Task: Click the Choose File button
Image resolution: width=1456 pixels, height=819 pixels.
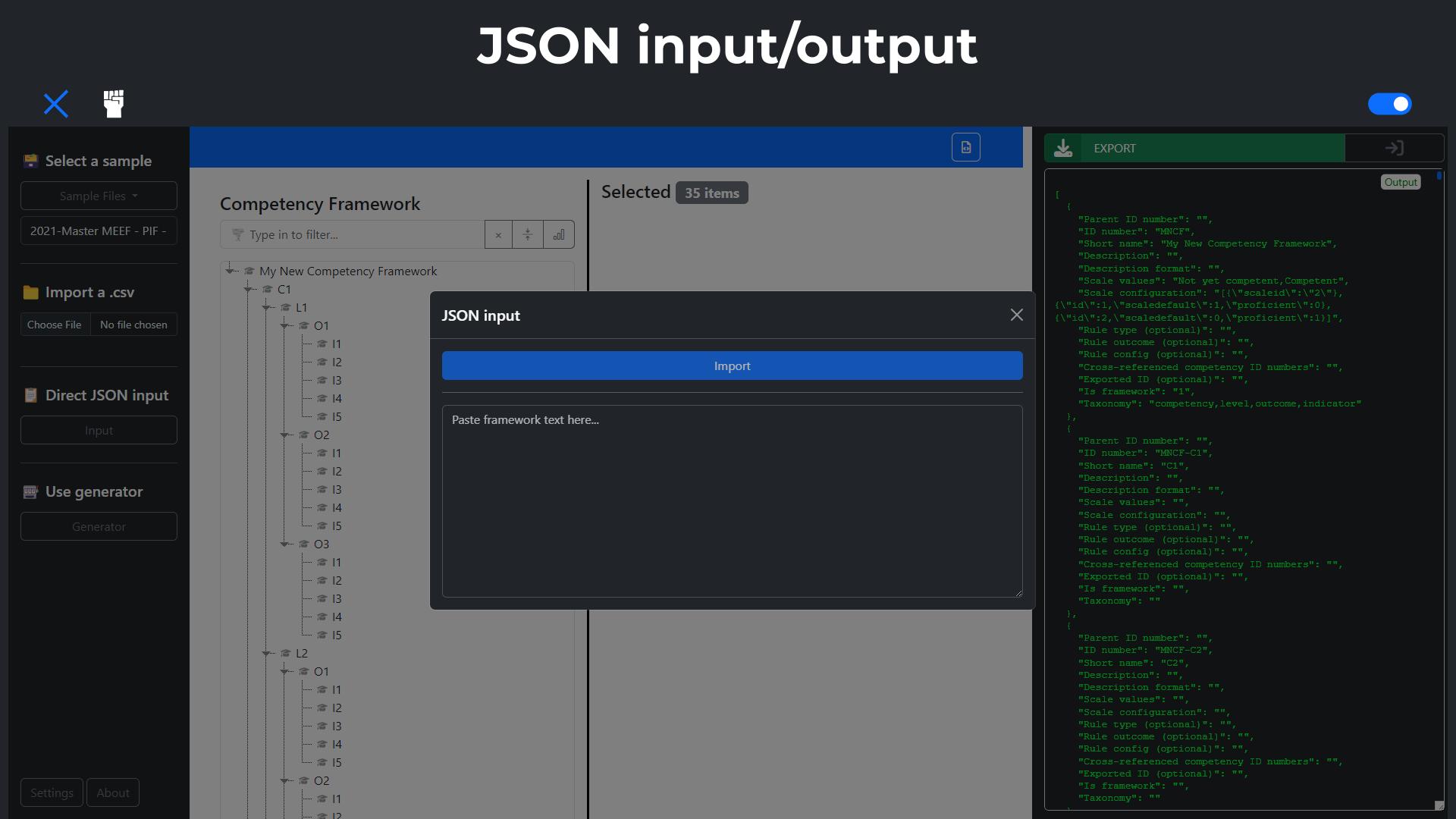Action: pos(55,325)
